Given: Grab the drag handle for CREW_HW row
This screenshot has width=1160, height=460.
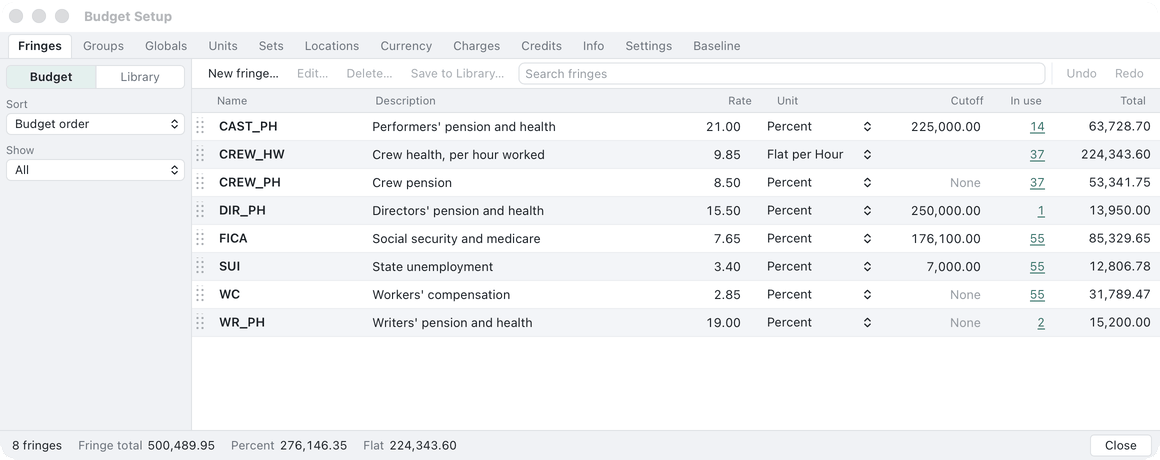Looking at the screenshot, I should click(200, 155).
